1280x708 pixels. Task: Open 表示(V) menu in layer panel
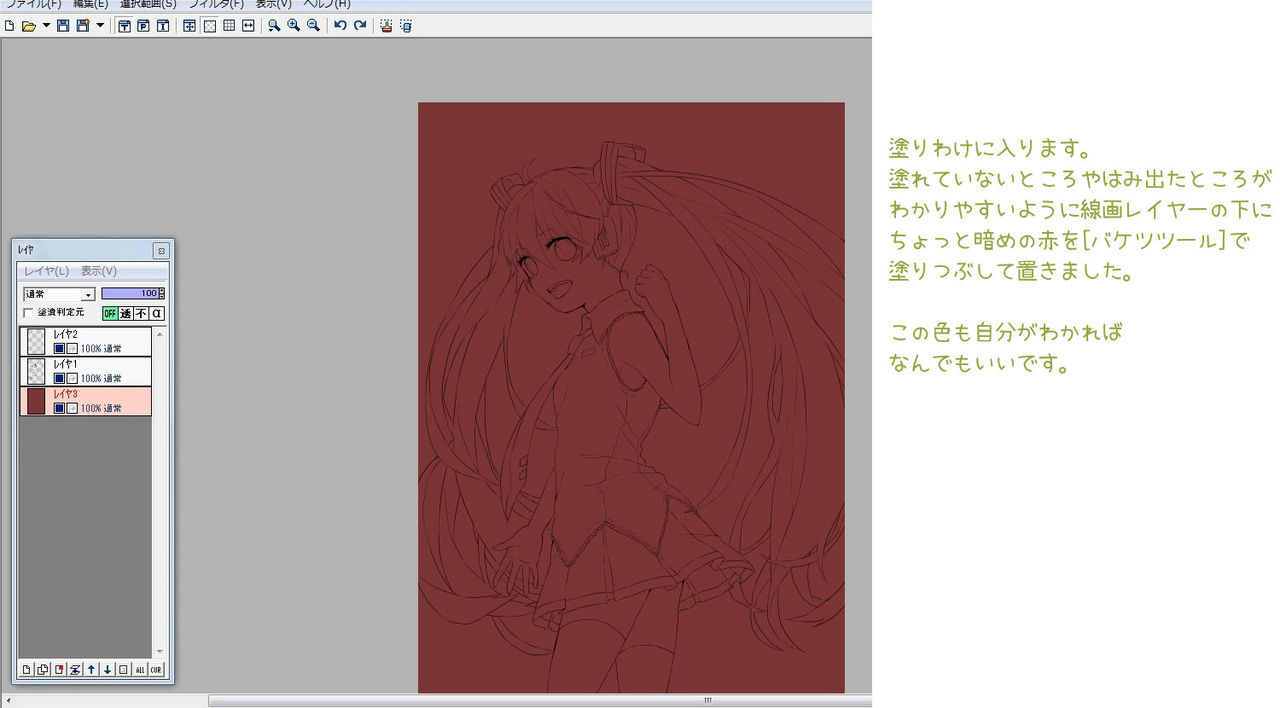pos(99,271)
